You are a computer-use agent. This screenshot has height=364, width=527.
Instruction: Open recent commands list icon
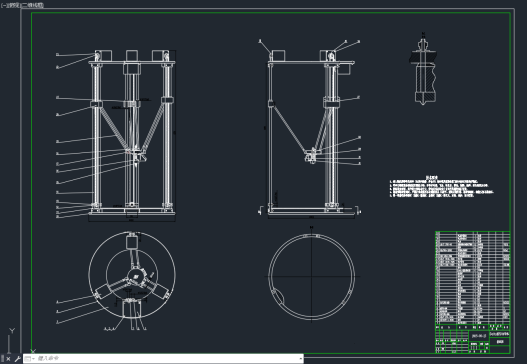tap(29, 359)
